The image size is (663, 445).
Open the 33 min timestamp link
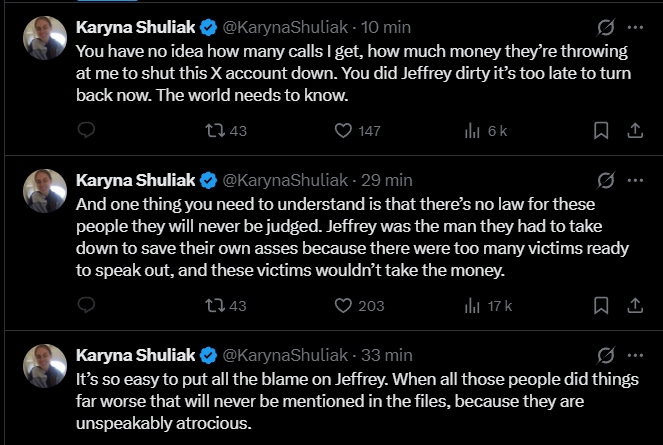[x=384, y=354]
